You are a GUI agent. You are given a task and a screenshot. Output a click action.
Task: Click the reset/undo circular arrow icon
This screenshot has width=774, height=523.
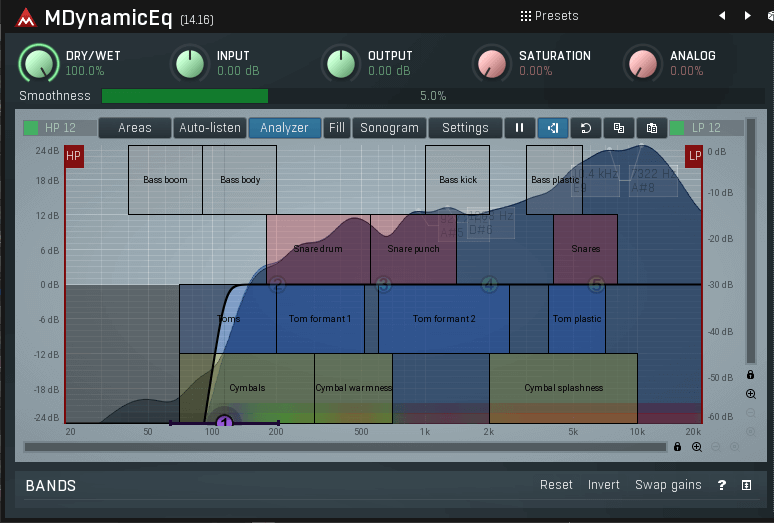pos(586,128)
